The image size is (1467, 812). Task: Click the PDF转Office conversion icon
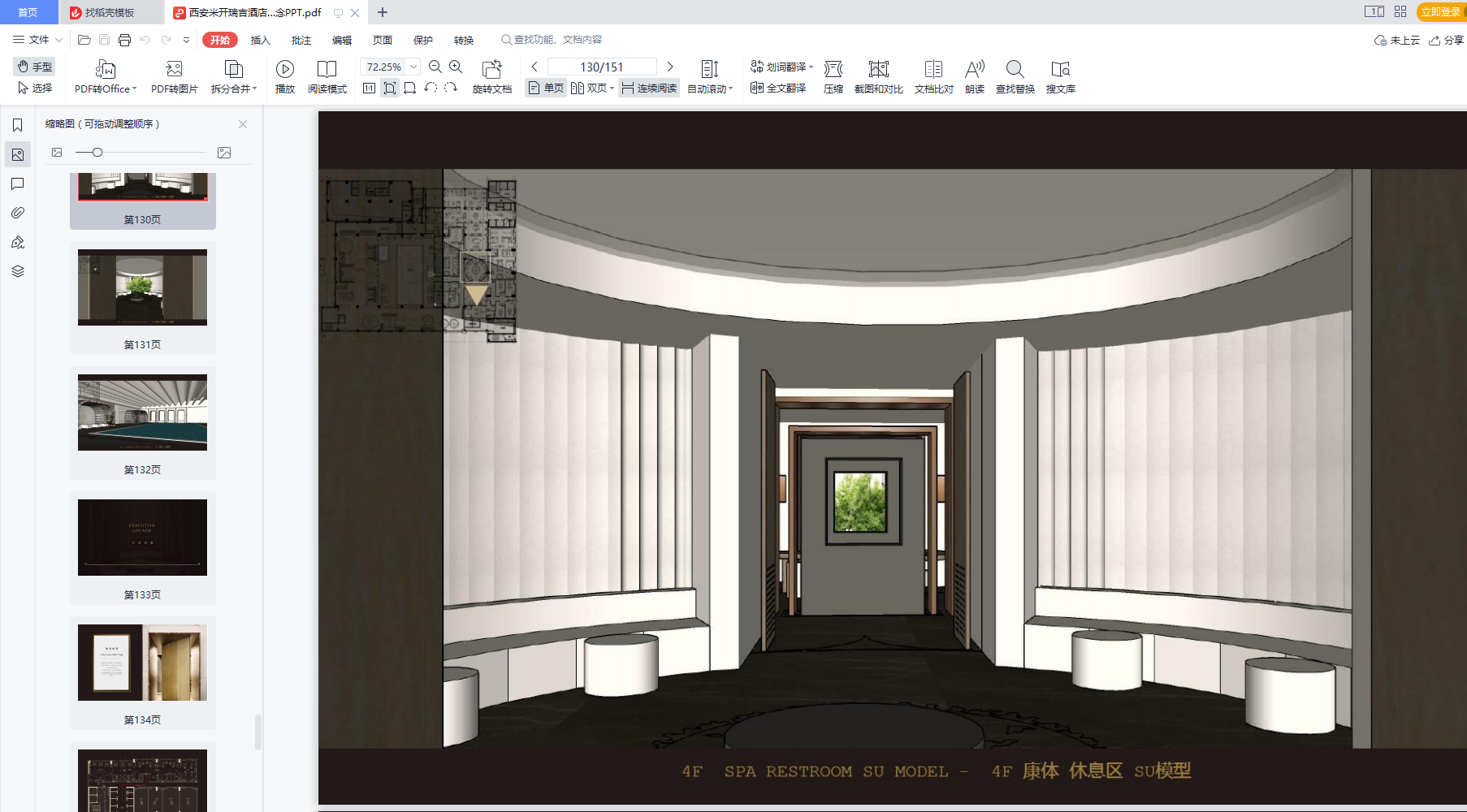tap(105, 70)
